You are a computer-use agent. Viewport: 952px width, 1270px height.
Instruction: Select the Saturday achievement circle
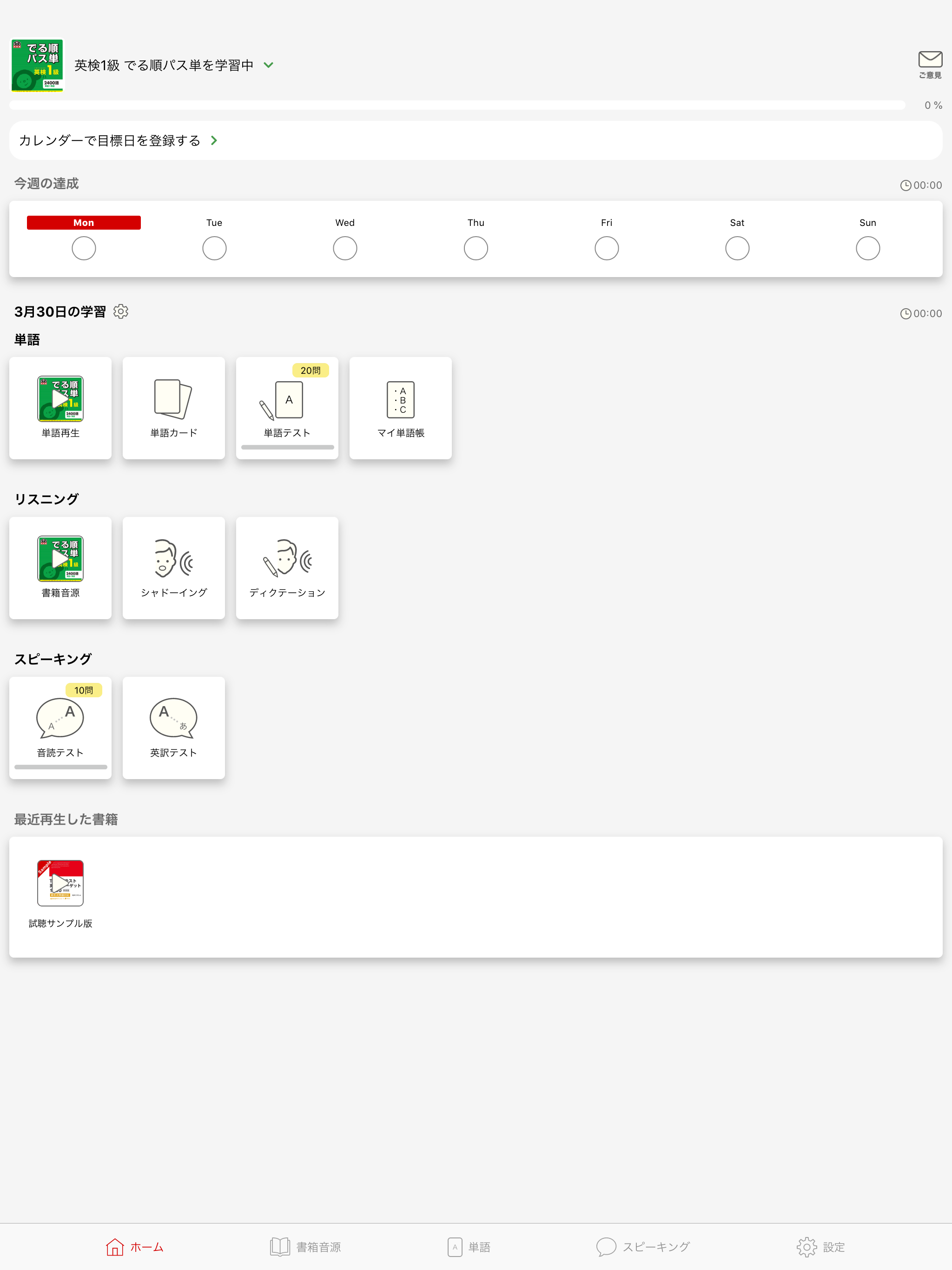(x=737, y=249)
